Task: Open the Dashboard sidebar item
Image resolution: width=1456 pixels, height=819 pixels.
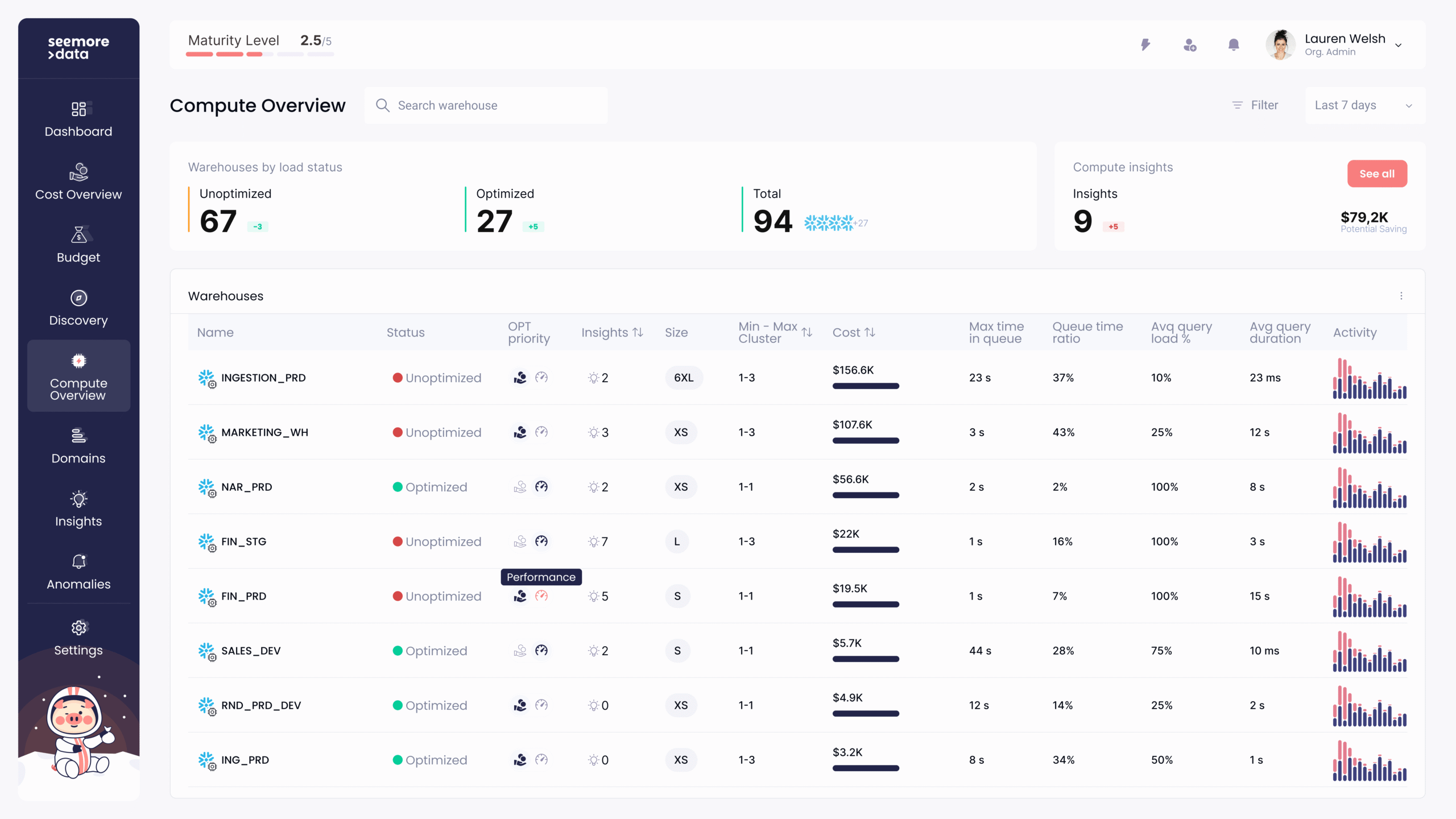Action: [78, 119]
